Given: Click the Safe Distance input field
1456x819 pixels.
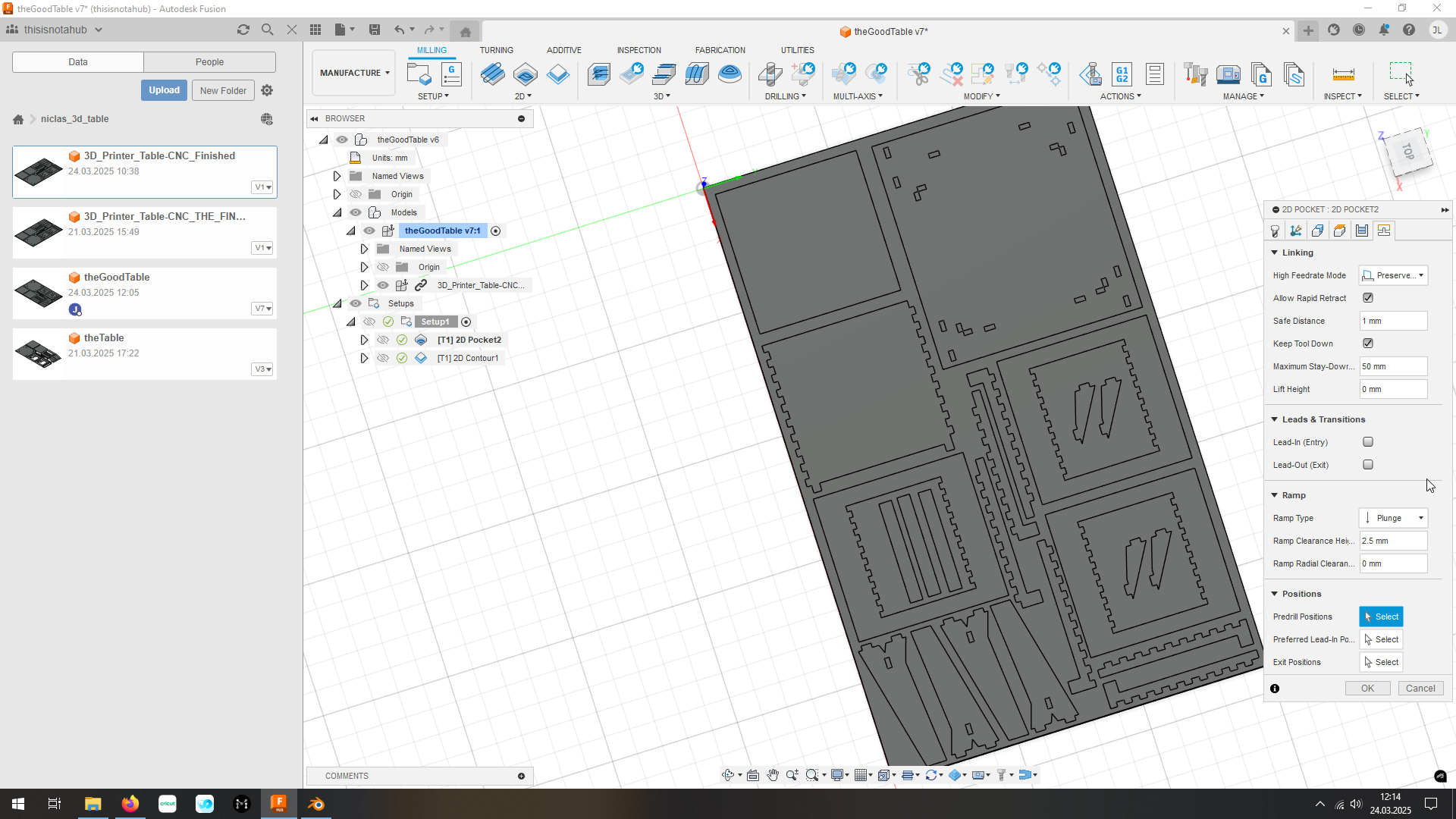Looking at the screenshot, I should pos(1394,321).
